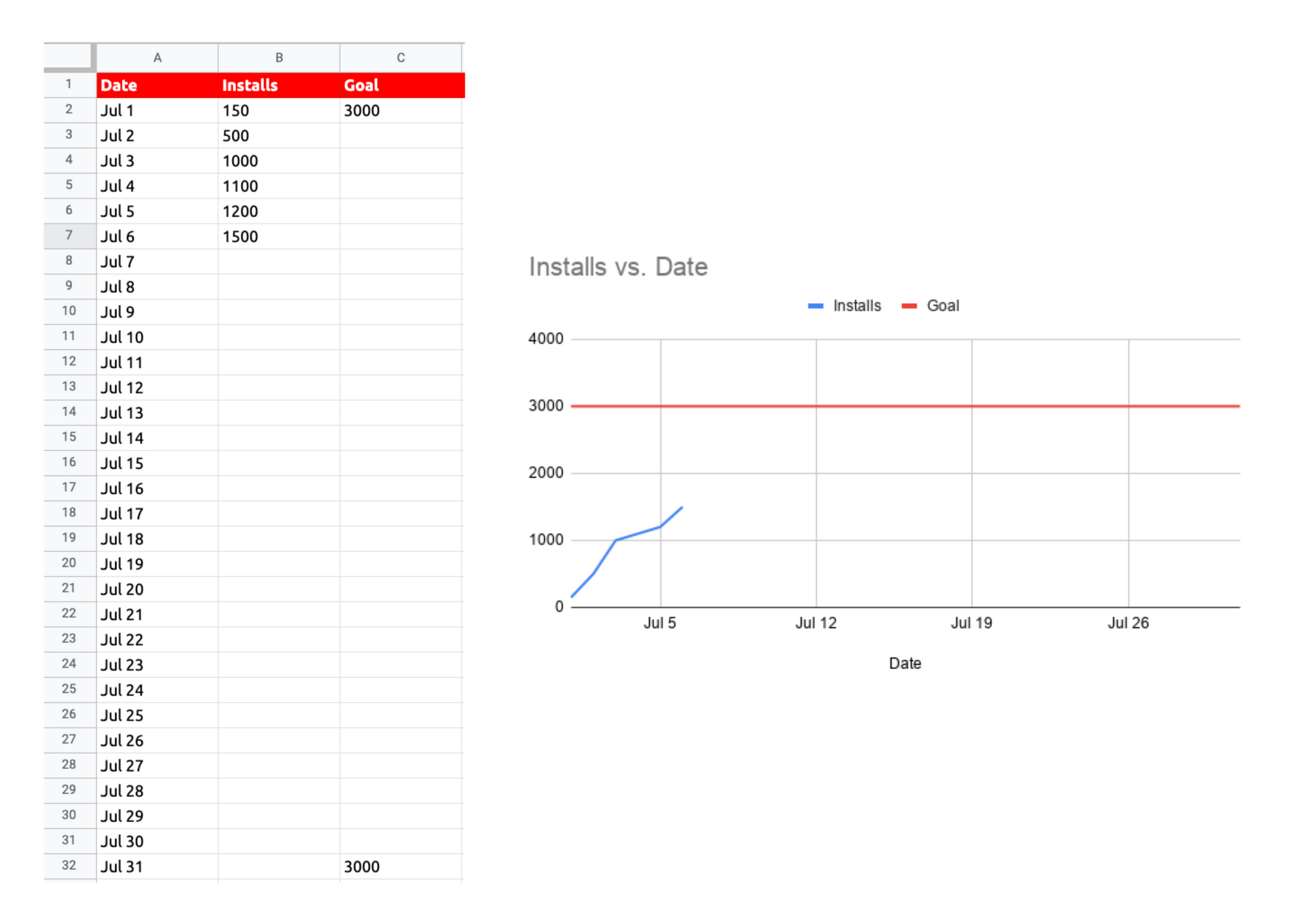The height and width of the screenshot is (924, 1307).
Task: Click column A header
Action: 157,58
